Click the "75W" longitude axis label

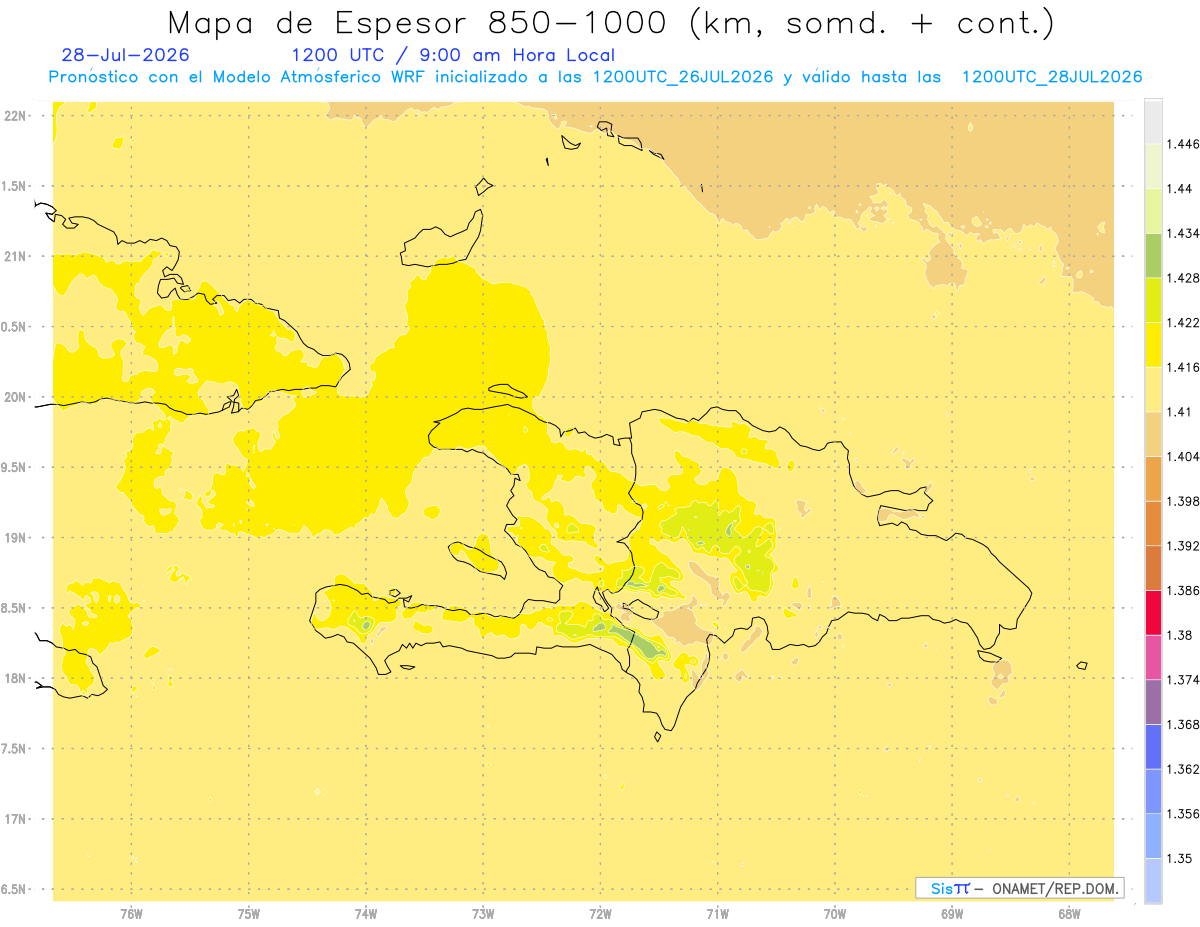(x=248, y=913)
